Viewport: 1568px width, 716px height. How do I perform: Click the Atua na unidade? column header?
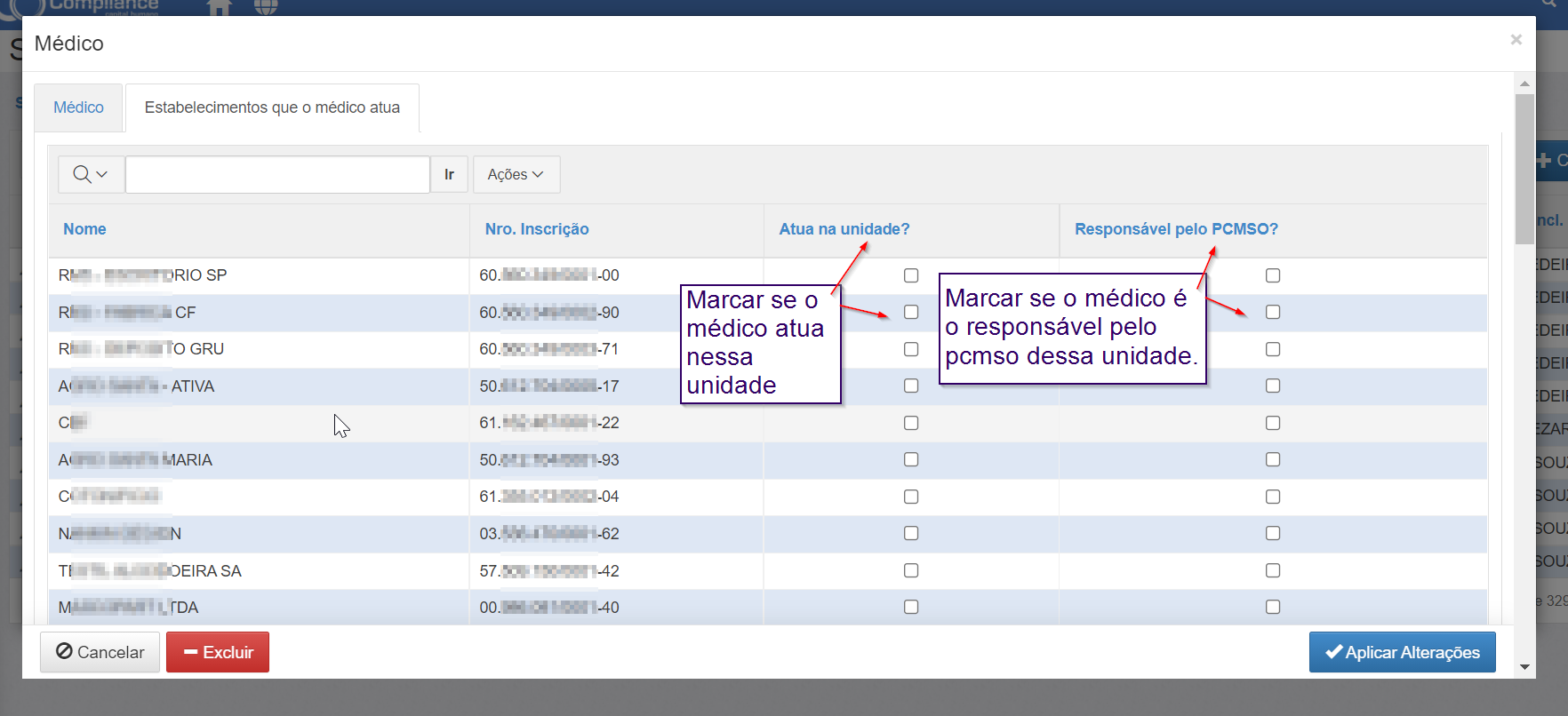(x=844, y=229)
